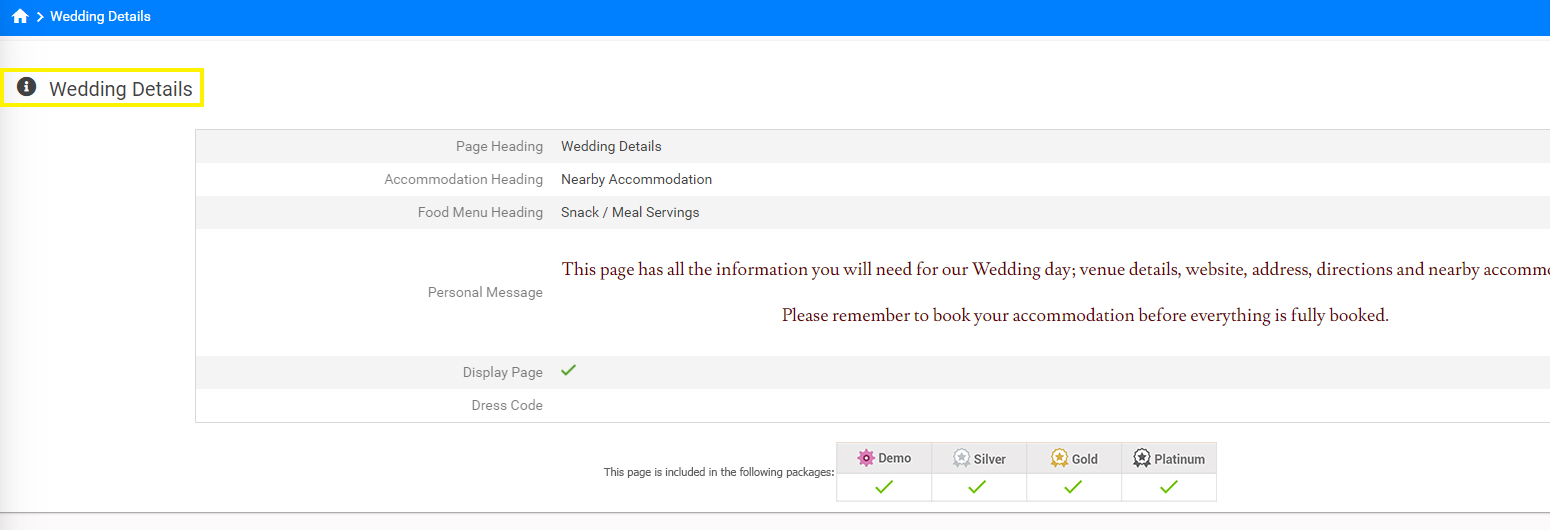This screenshot has width=1550, height=530.
Task: Click the 'This page has all the information' sentence
Action: coord(1055,270)
